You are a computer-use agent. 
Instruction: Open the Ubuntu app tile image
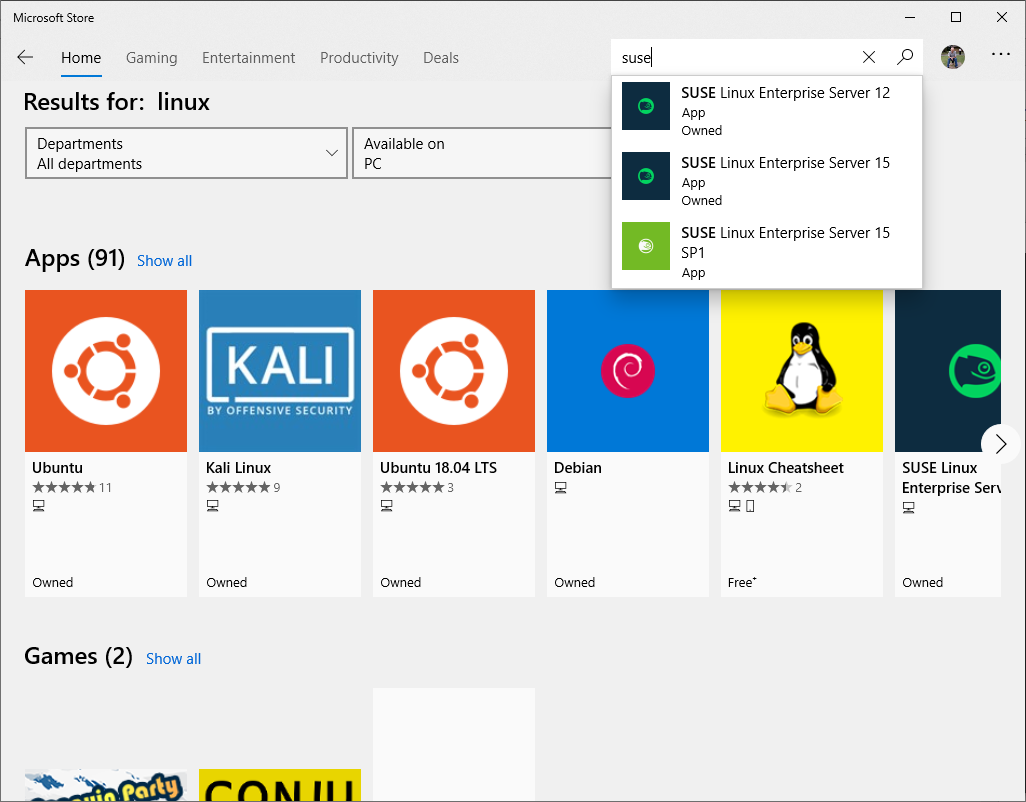pyautogui.click(x=106, y=371)
